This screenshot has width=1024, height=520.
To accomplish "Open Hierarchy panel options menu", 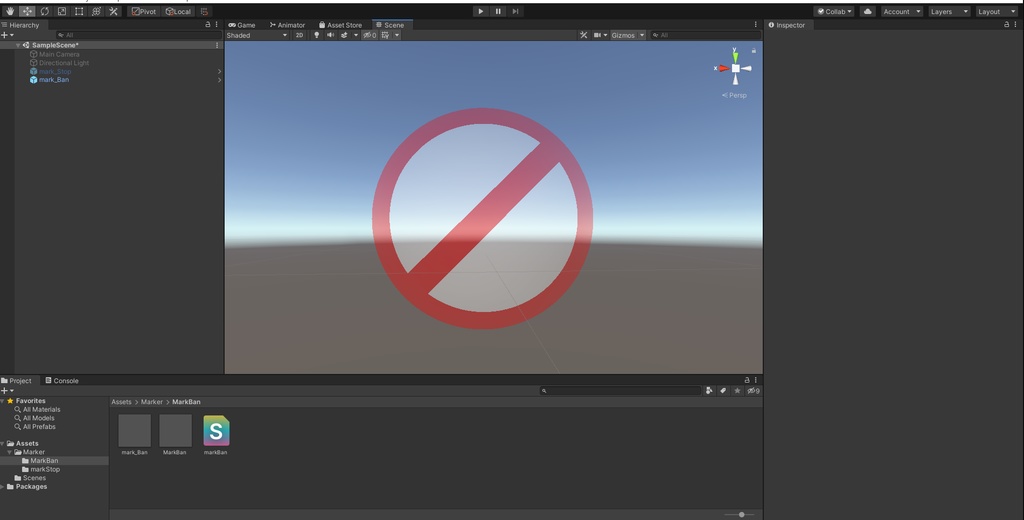I will pos(217,25).
